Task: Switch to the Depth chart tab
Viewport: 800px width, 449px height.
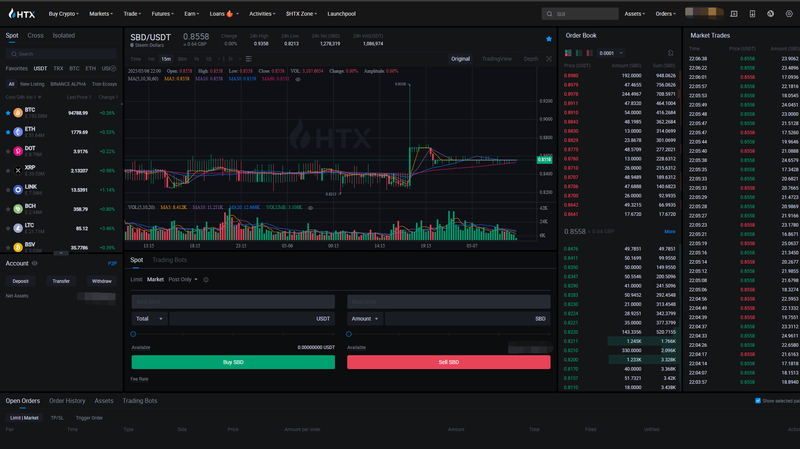Action: pyautogui.click(x=531, y=59)
